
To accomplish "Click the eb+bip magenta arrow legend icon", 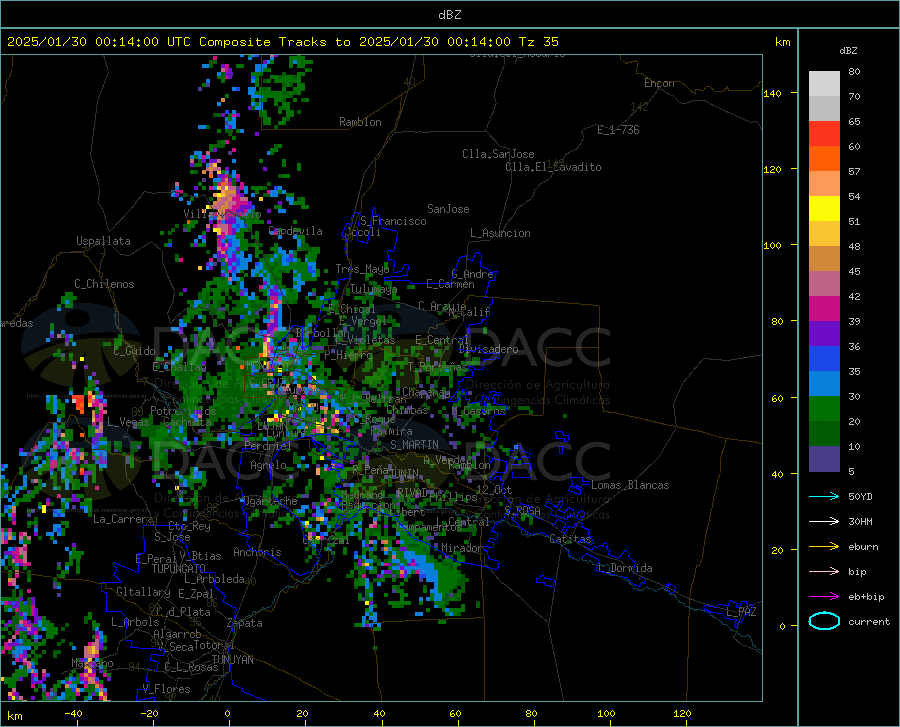I will [824, 597].
